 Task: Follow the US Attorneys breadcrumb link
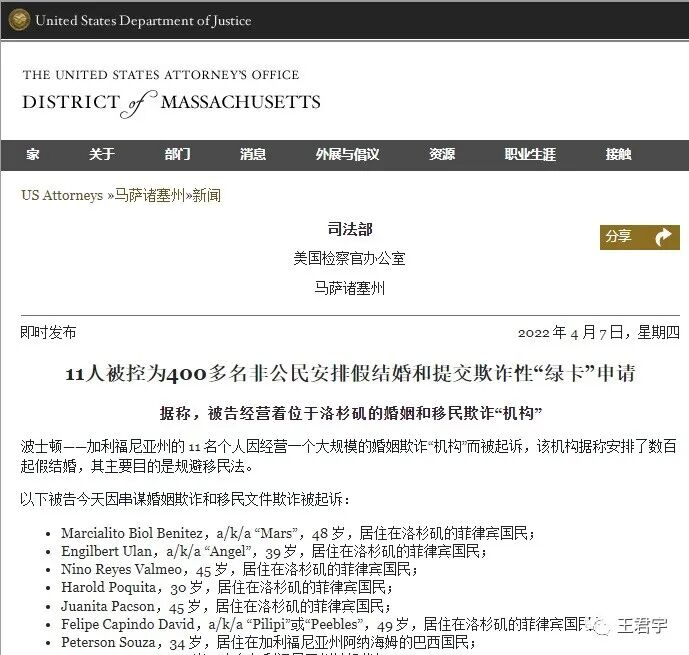62,195
